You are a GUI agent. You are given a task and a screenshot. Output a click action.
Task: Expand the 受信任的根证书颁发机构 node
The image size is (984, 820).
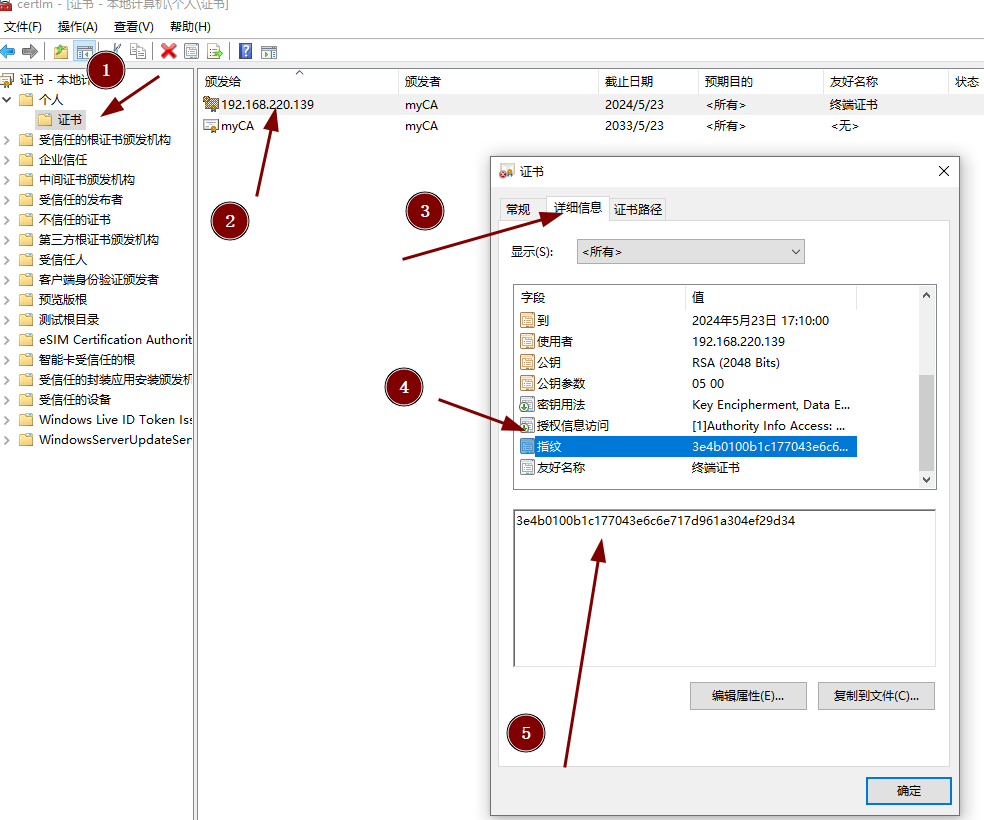(x=7, y=139)
